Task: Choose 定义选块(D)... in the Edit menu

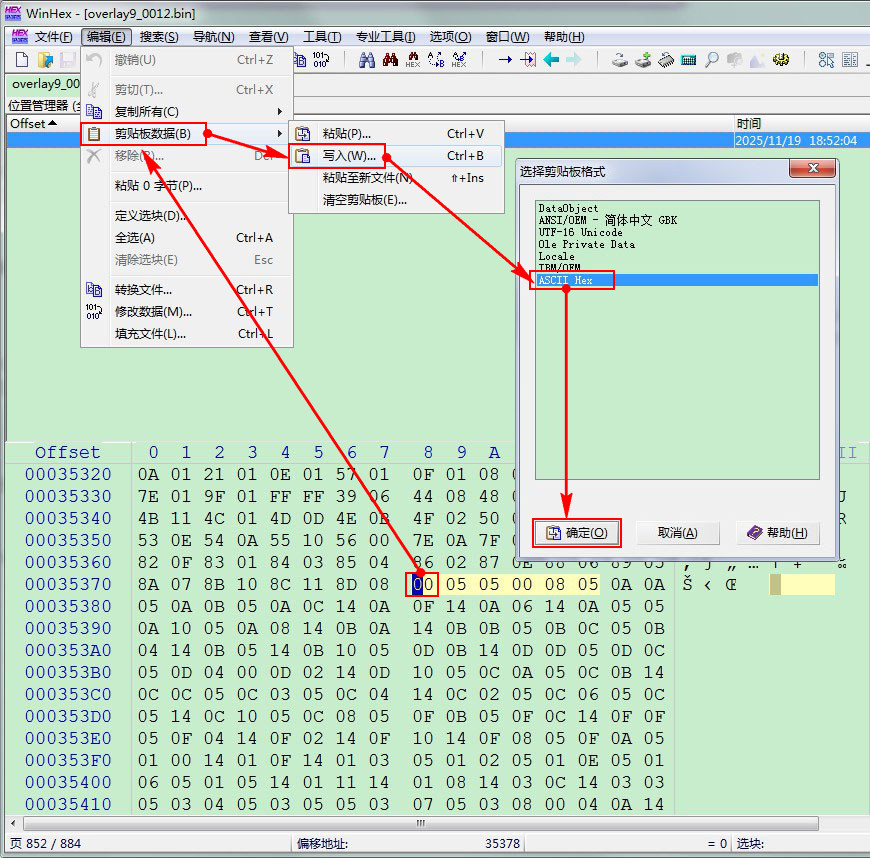Action: coord(186,215)
